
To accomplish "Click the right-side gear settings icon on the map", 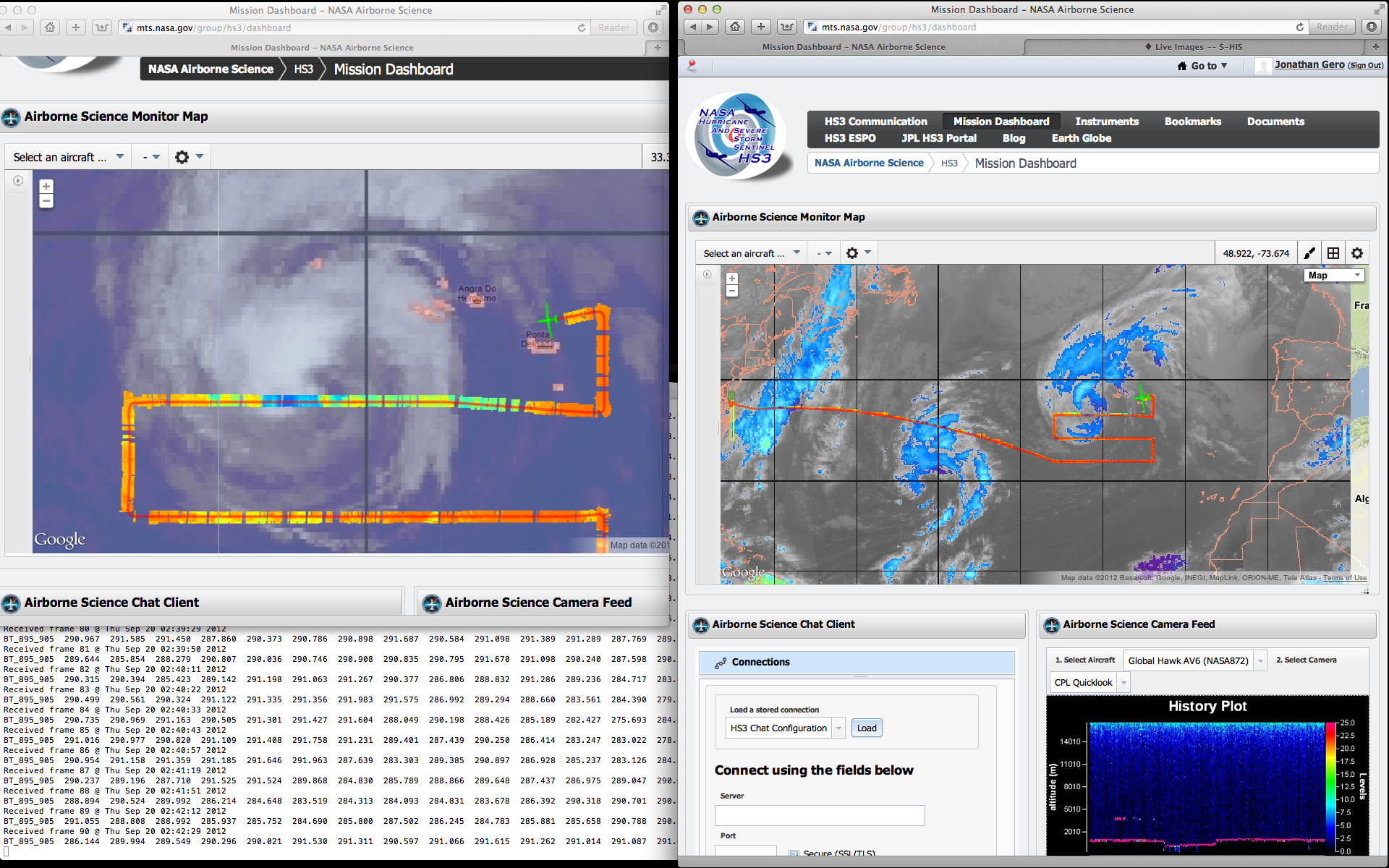I will pos(1357,253).
